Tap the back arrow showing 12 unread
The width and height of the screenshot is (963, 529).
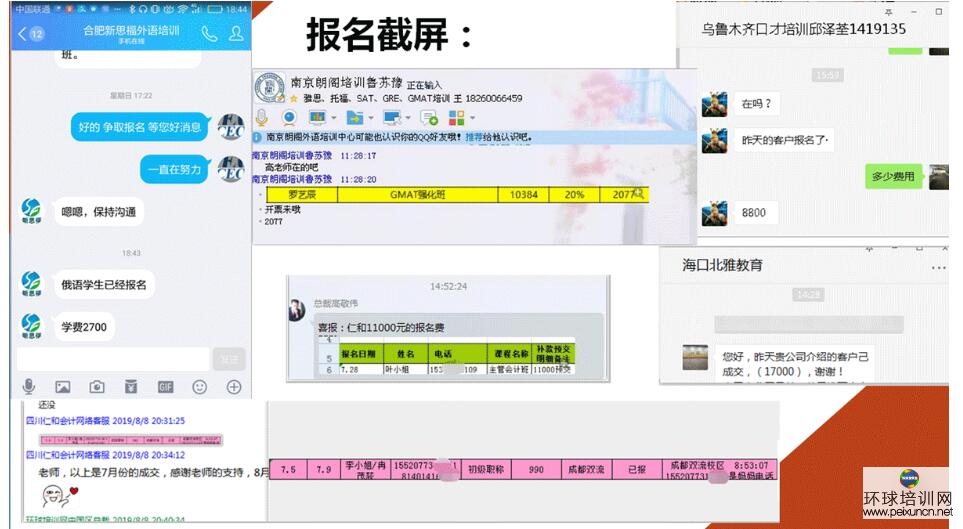(30, 34)
